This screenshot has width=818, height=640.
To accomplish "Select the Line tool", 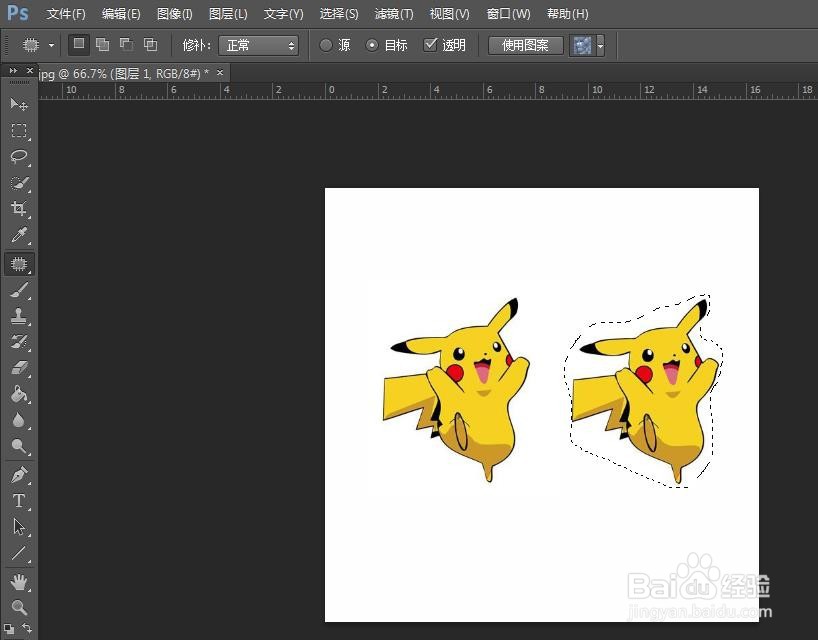I will 19,553.
